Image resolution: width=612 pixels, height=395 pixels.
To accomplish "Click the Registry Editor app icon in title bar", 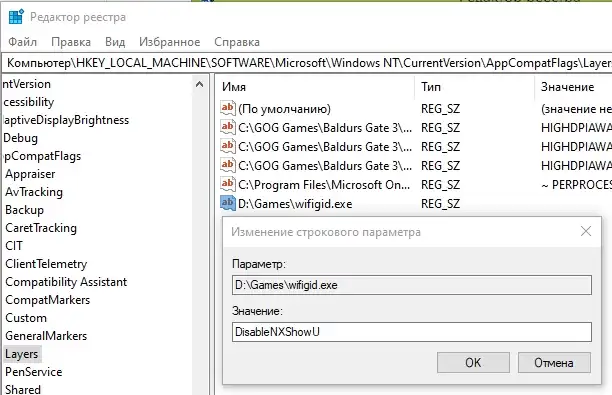I will coord(16,17).
